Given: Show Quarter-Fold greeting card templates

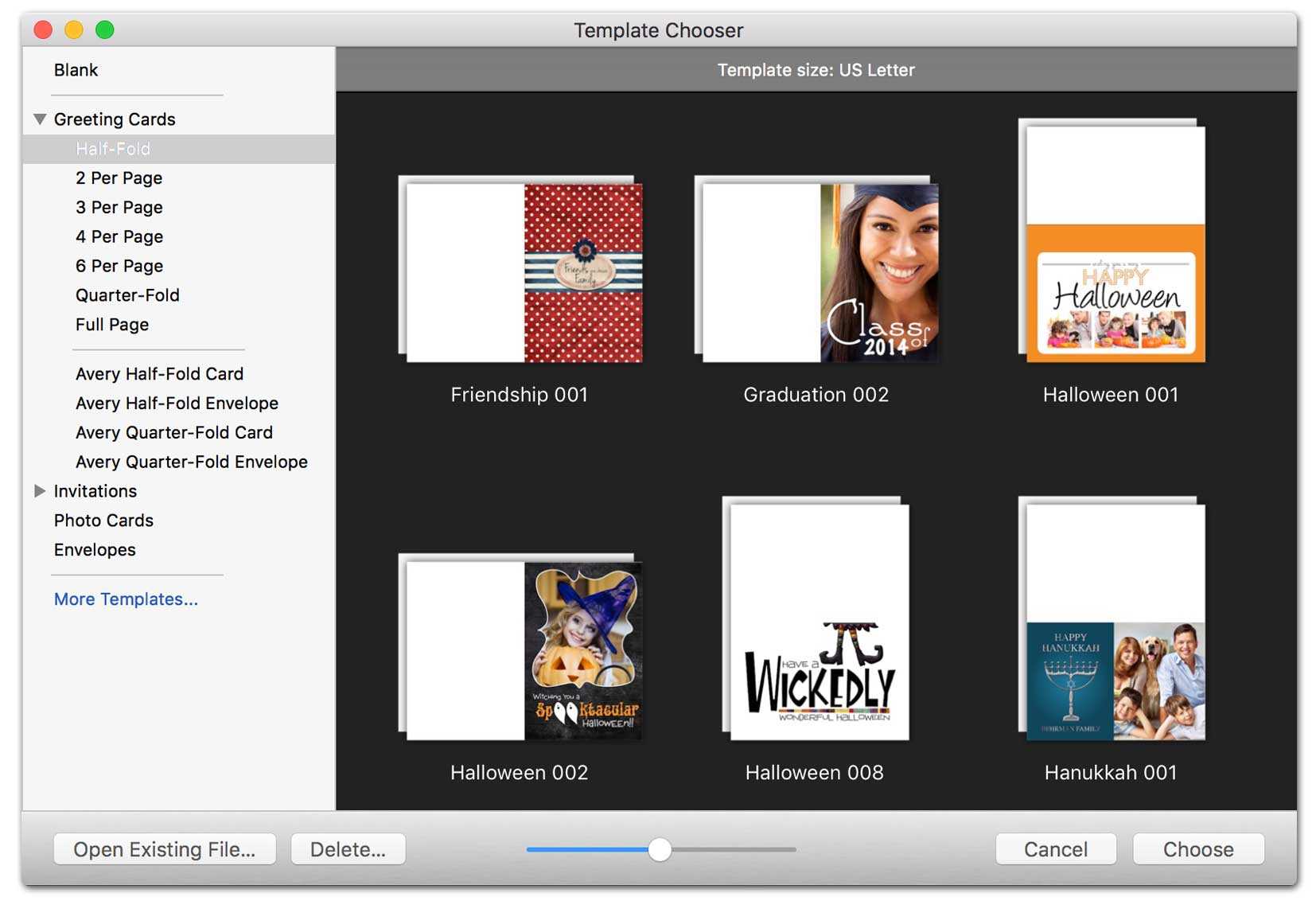Looking at the screenshot, I should [x=127, y=295].
